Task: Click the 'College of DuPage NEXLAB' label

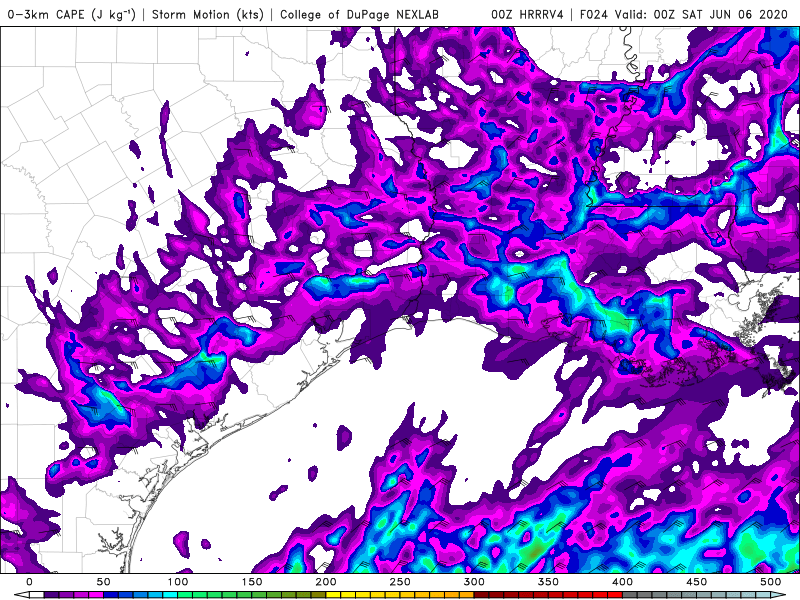Action: click(x=359, y=14)
